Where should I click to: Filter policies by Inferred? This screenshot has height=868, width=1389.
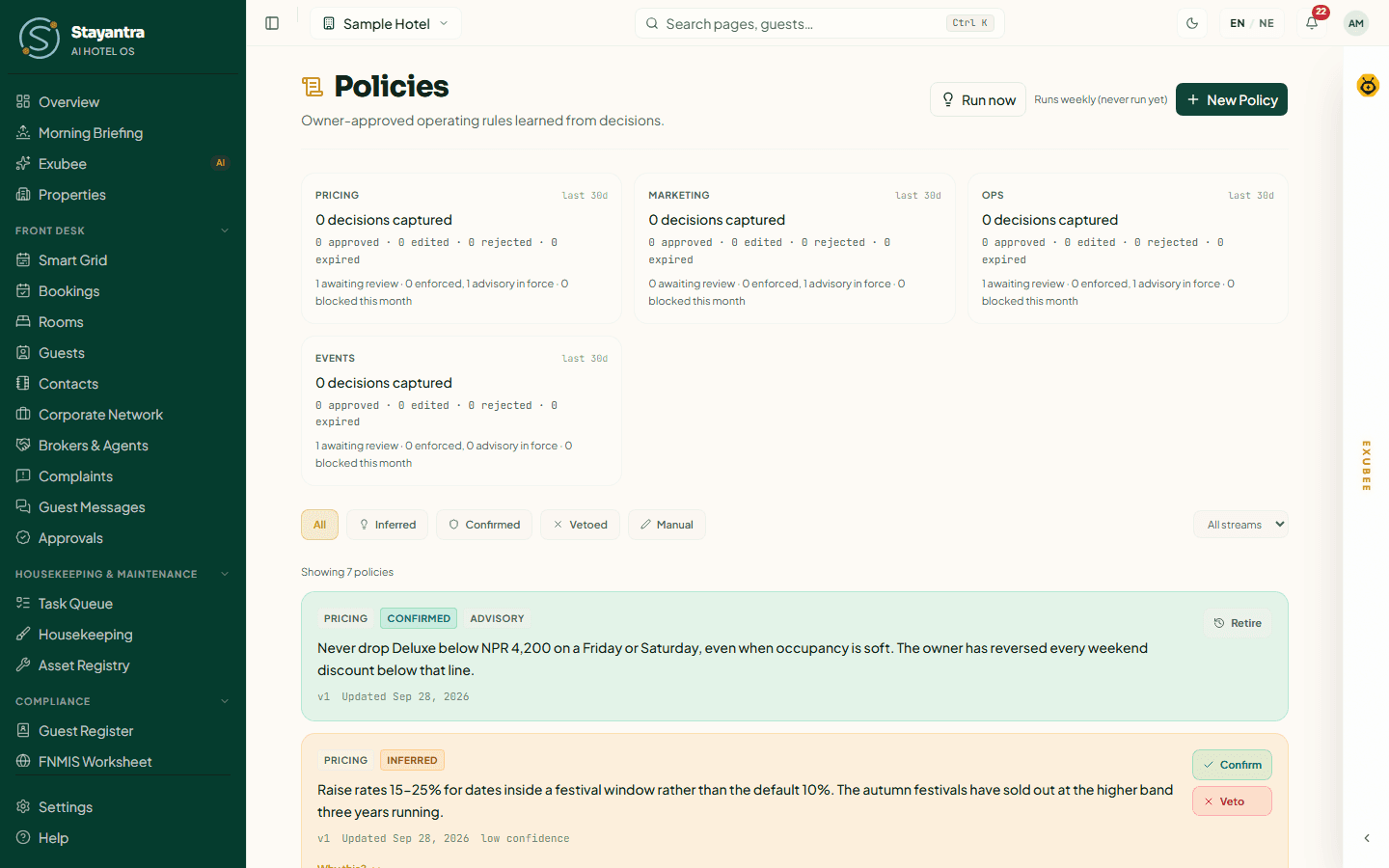[387, 525]
